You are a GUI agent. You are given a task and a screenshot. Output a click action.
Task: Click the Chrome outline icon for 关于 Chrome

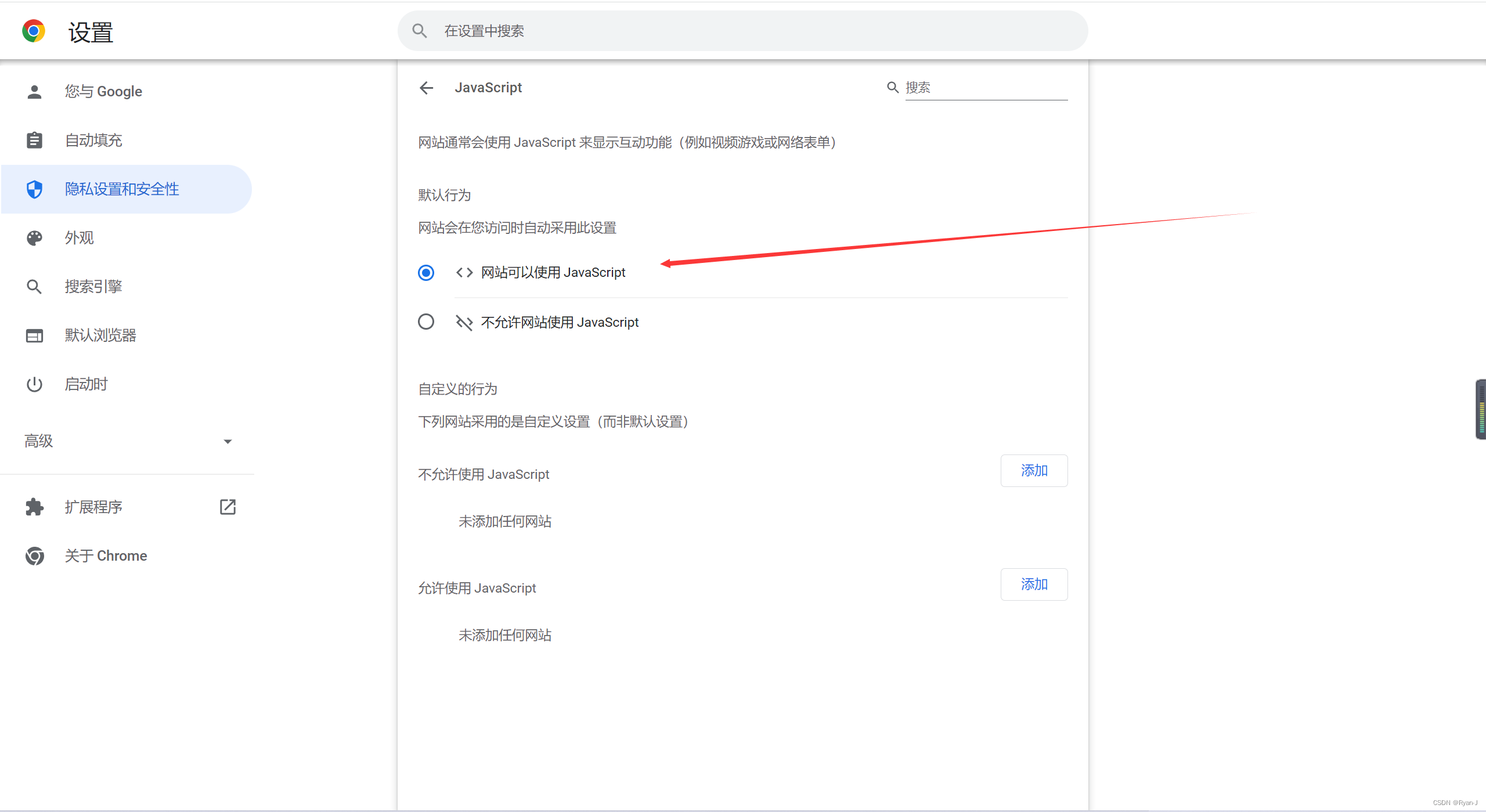(x=34, y=556)
